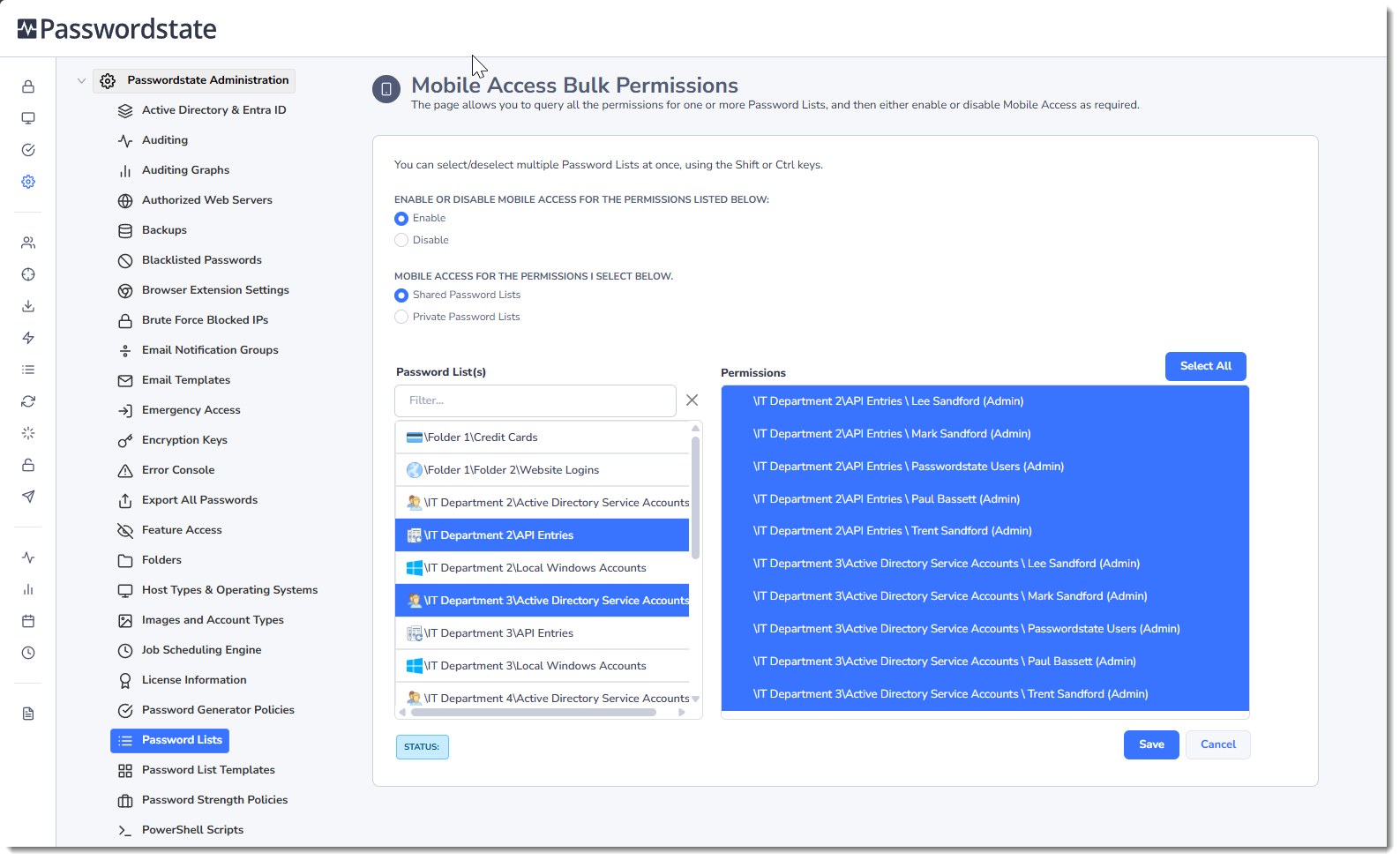Click the terminal icon beside PowerShell Scripts
This screenshot has height=860, width=1400.
click(x=125, y=831)
